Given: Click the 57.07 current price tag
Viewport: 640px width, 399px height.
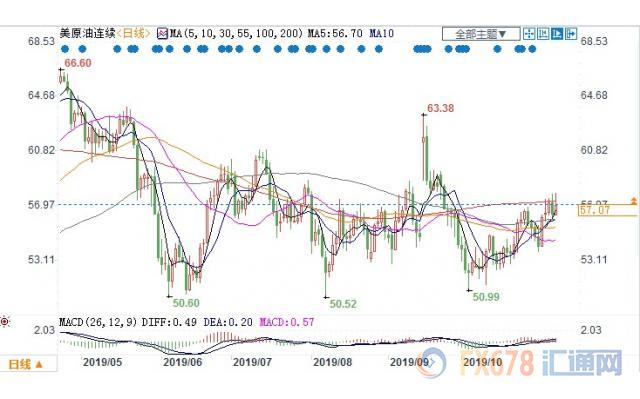Looking at the screenshot, I should (595, 211).
